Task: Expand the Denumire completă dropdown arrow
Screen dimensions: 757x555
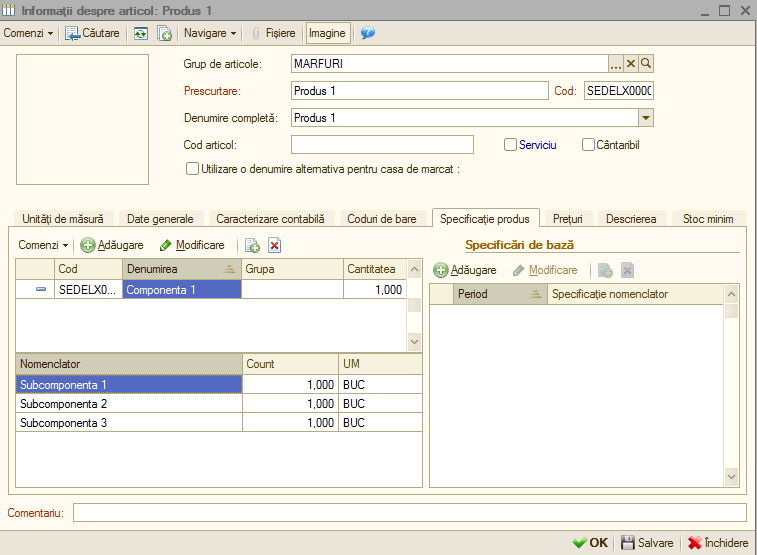Action: (x=646, y=118)
